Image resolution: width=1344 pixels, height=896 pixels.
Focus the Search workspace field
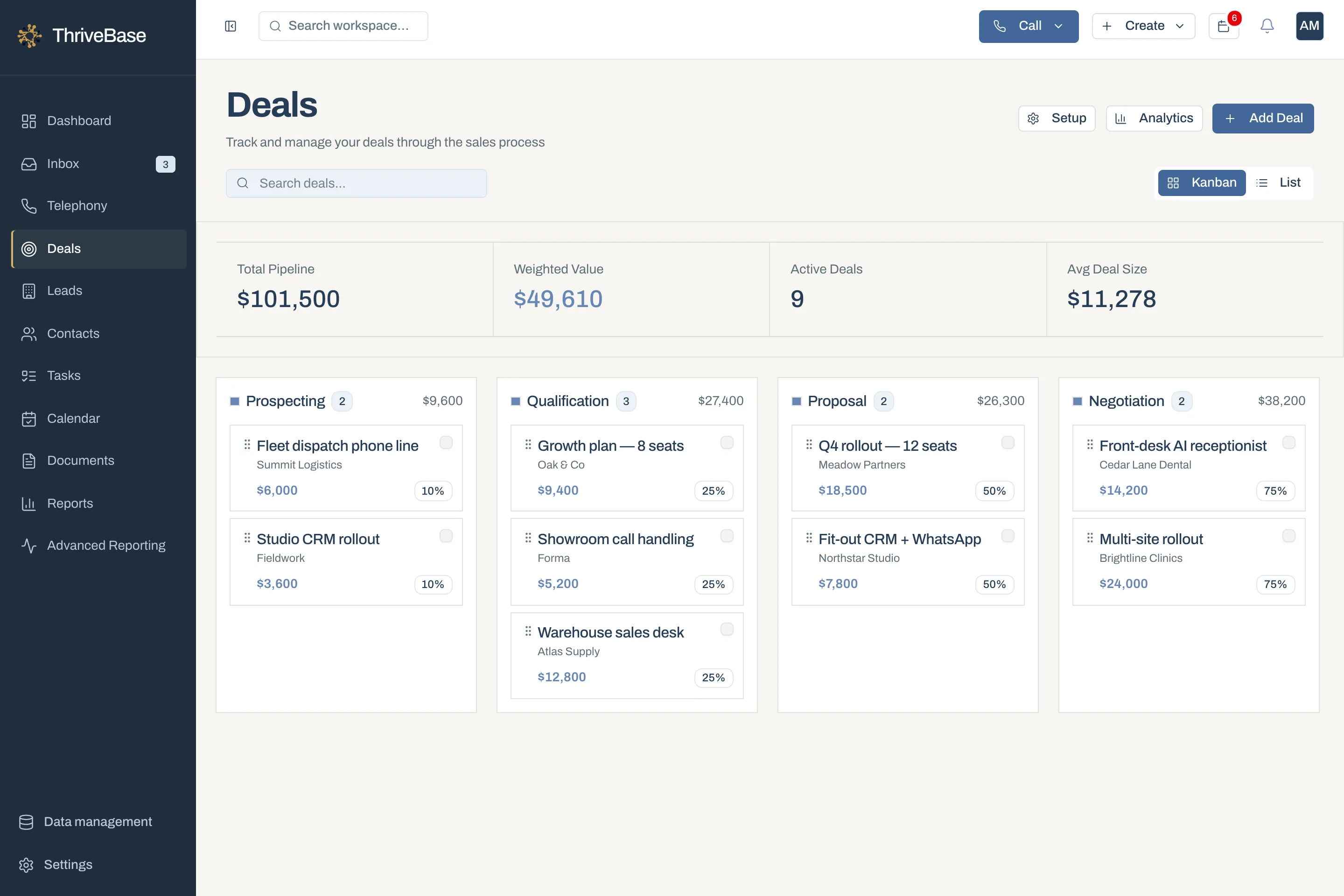pos(343,26)
